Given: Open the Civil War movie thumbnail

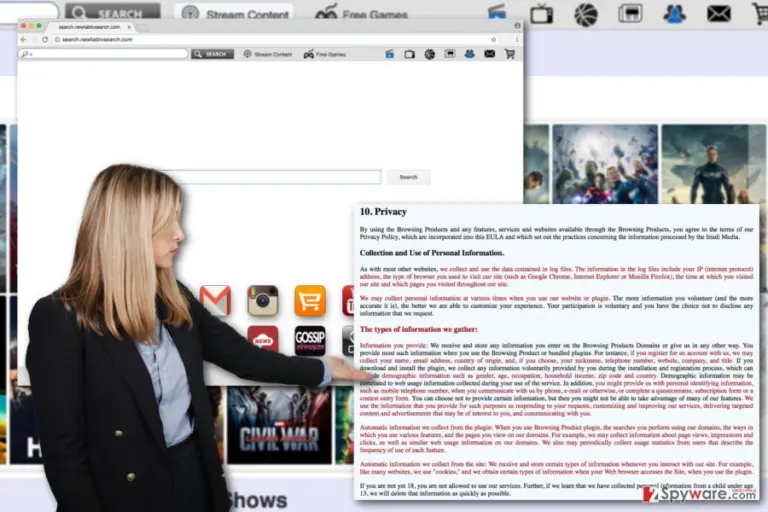Looking at the screenshot, I should point(279,425).
